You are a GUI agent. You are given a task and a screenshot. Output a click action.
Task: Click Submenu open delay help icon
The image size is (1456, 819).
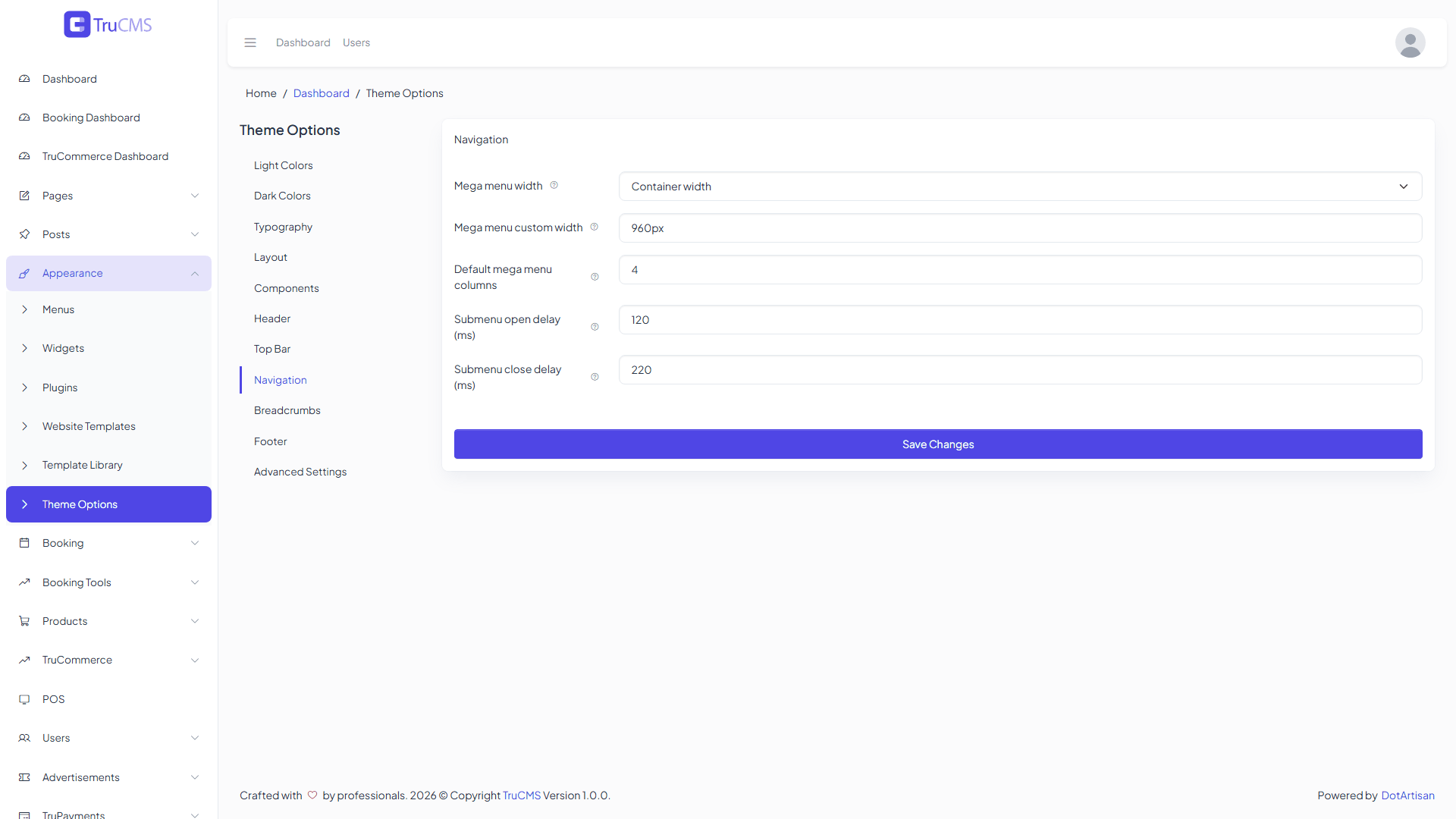coord(595,327)
